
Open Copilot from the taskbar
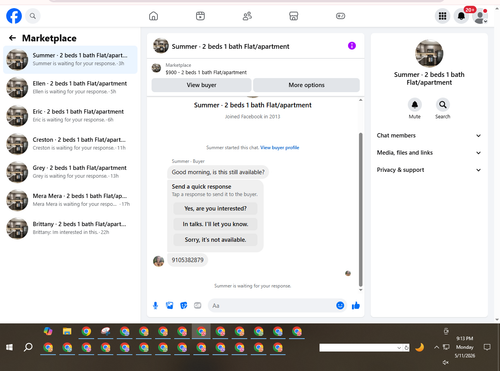(x=48, y=331)
